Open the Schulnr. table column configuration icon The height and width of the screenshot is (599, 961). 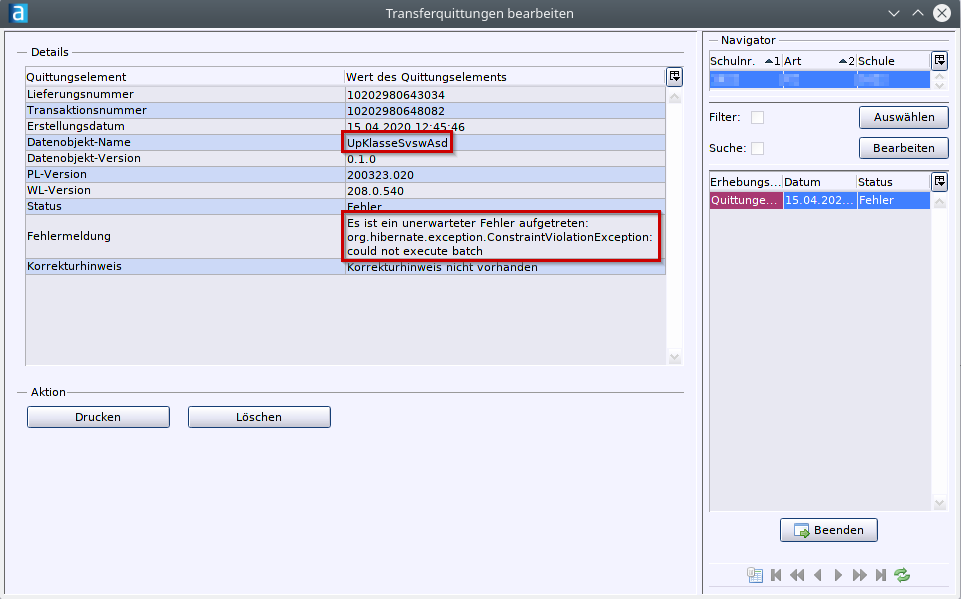(x=939, y=61)
